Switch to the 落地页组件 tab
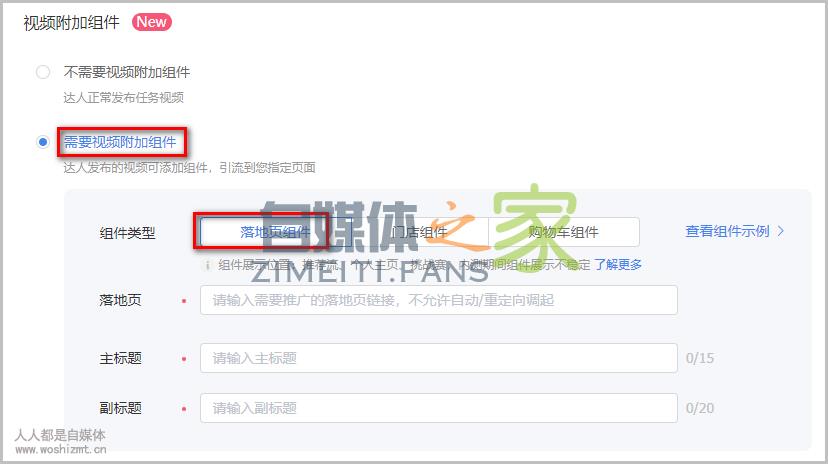The image size is (828, 464). click(275, 232)
